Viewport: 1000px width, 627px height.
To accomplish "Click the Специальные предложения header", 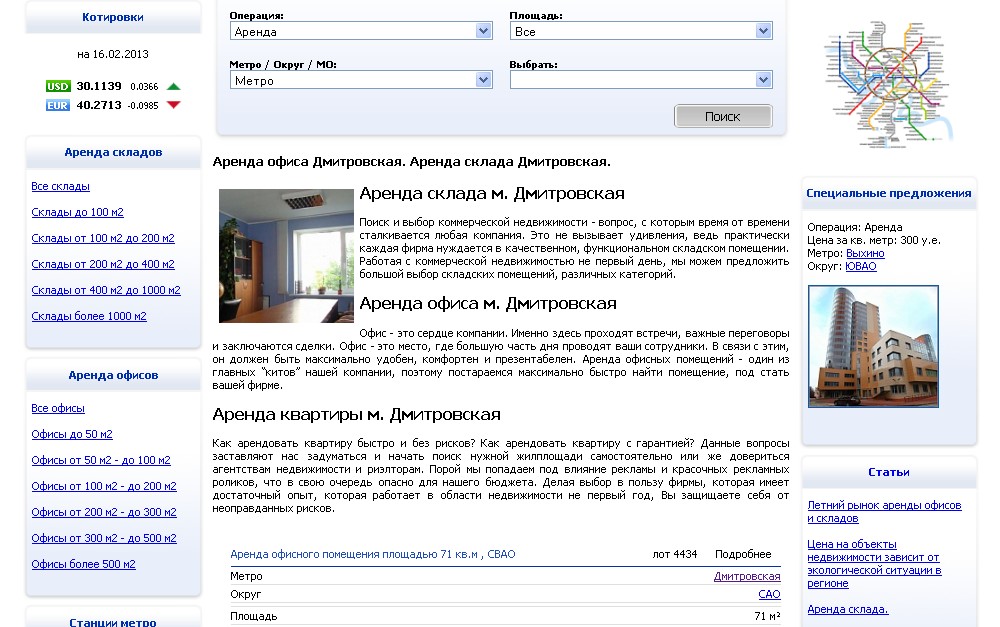I will [x=888, y=193].
